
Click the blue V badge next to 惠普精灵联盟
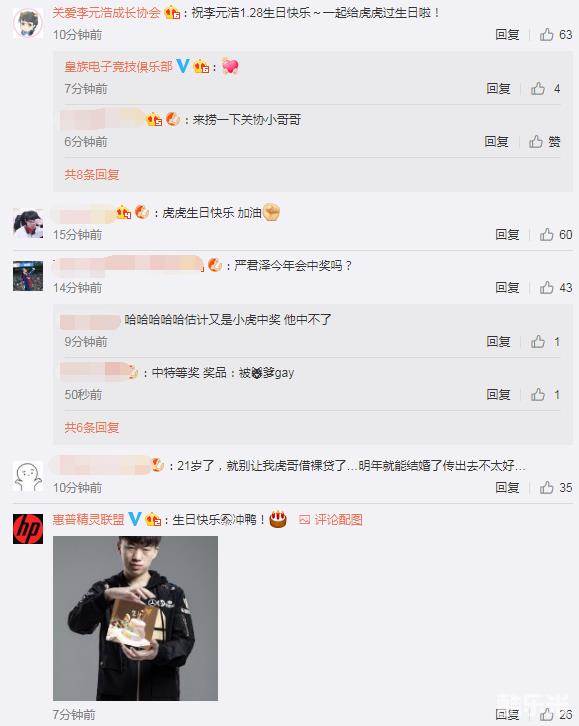point(135,519)
